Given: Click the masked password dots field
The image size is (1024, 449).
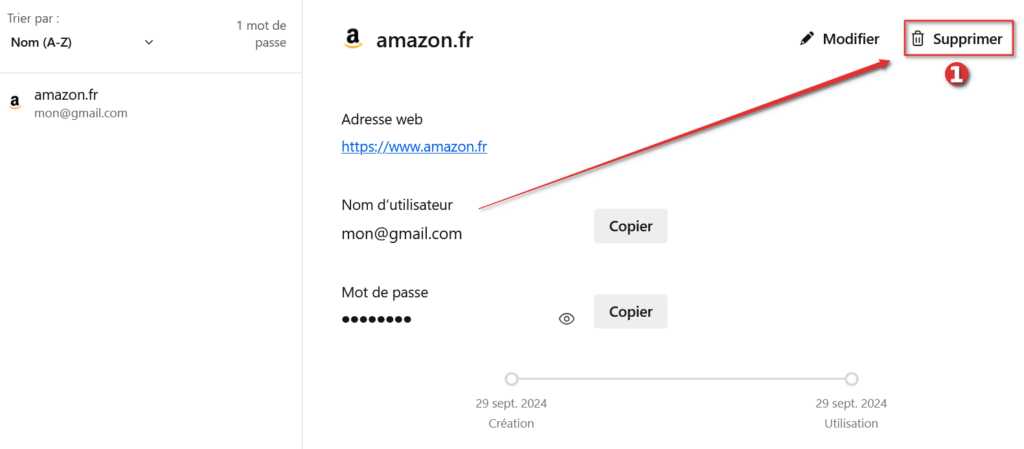Looking at the screenshot, I should click(376, 319).
